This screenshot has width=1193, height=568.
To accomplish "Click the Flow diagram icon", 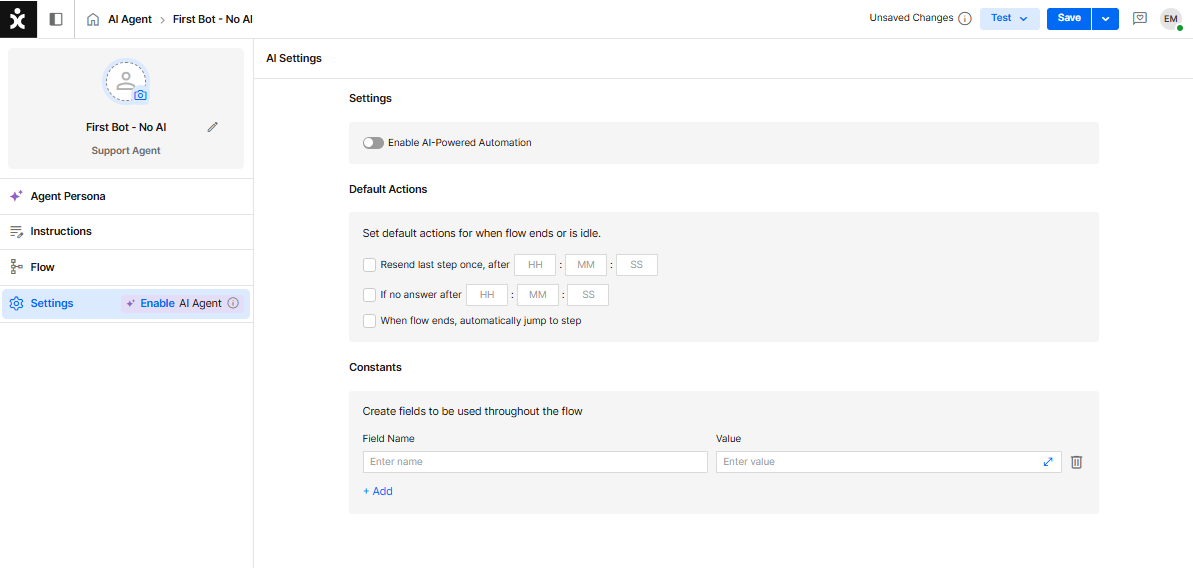I will click(x=16, y=267).
